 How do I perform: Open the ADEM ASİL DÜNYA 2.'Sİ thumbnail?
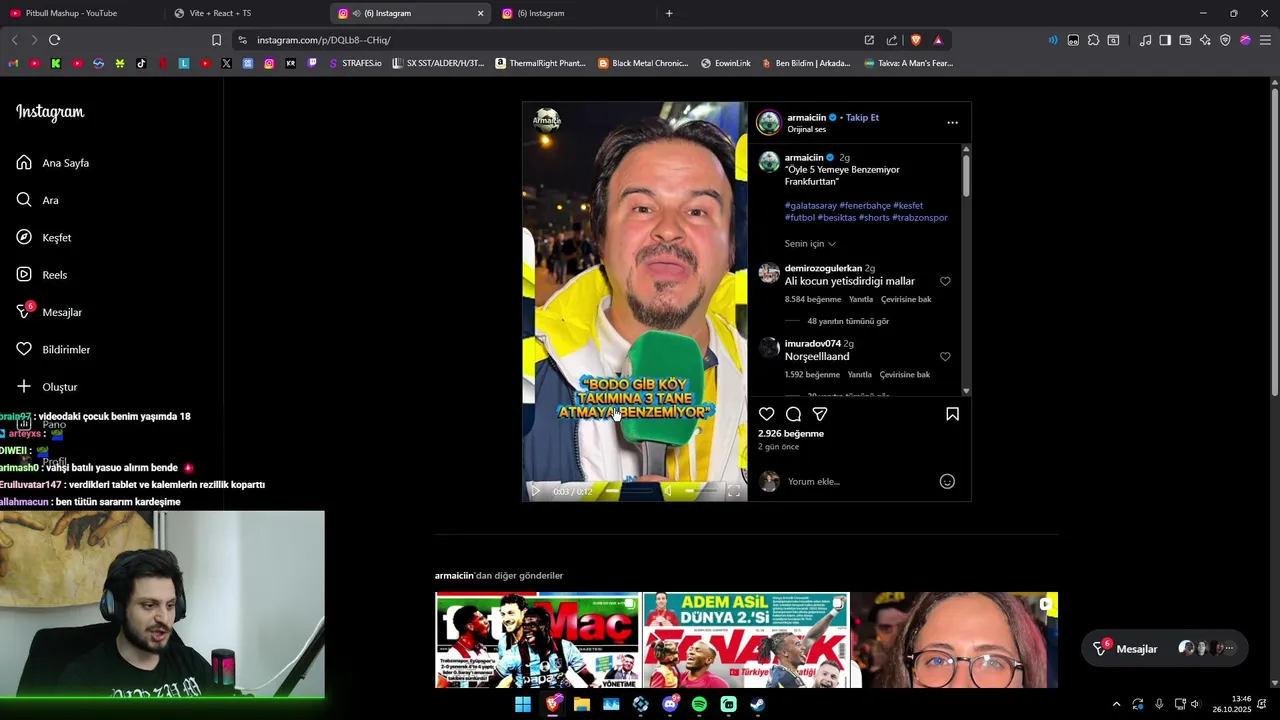click(x=746, y=640)
